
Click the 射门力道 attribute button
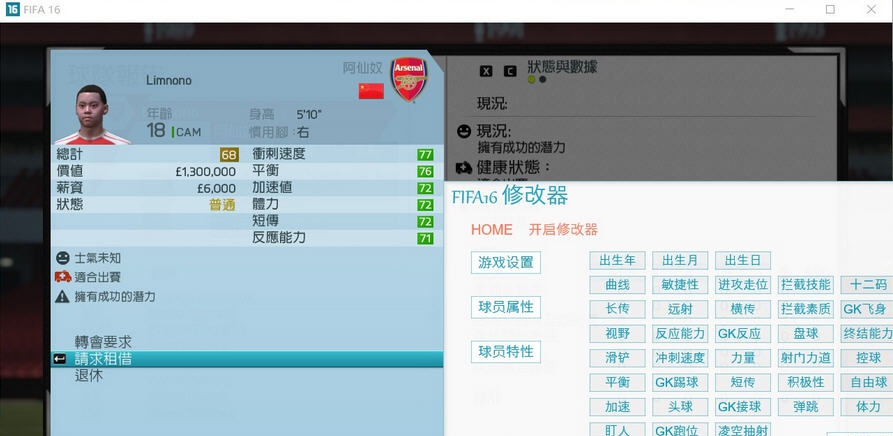(805, 358)
